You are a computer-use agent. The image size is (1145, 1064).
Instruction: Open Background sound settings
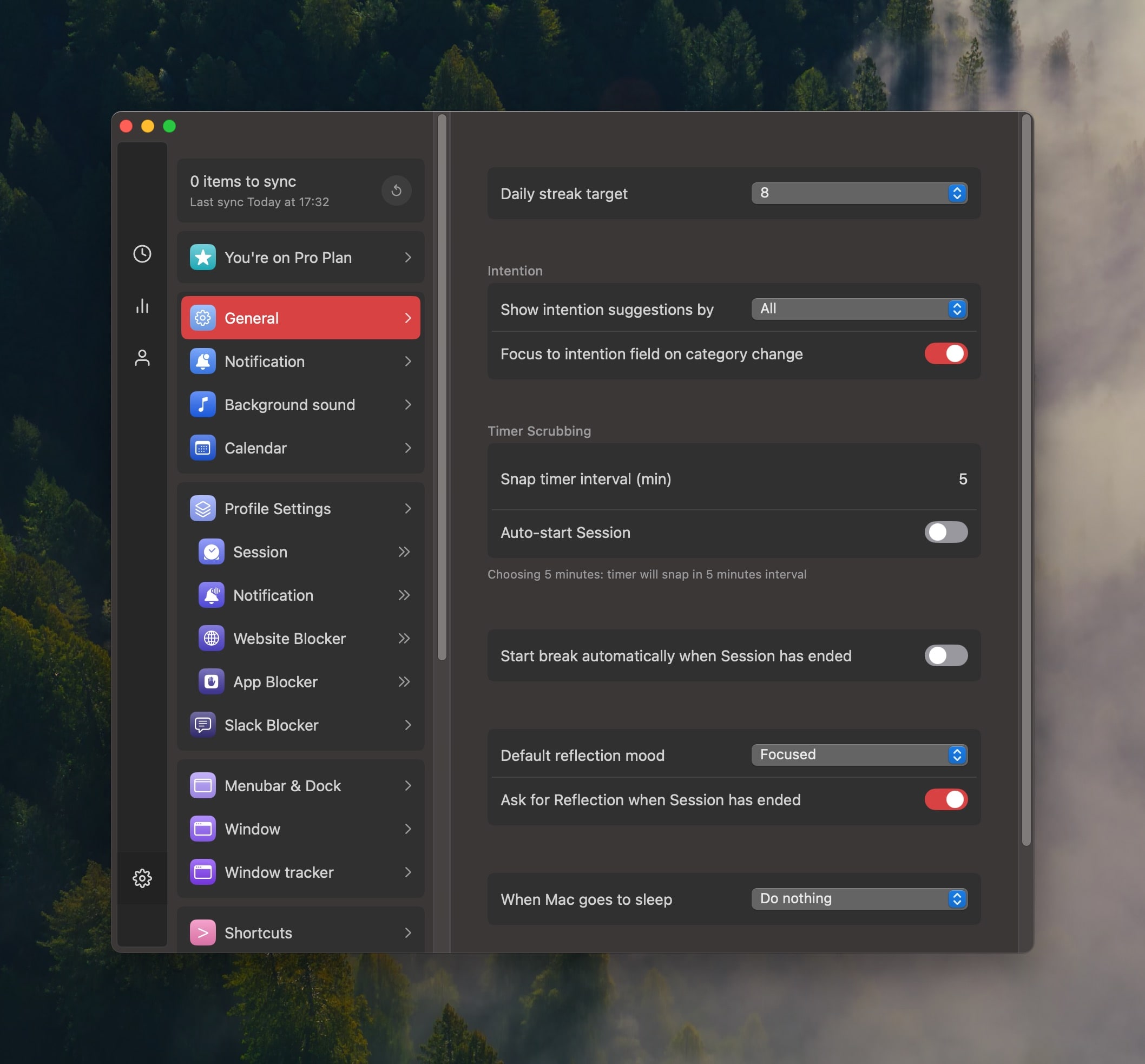pyautogui.click(x=301, y=404)
